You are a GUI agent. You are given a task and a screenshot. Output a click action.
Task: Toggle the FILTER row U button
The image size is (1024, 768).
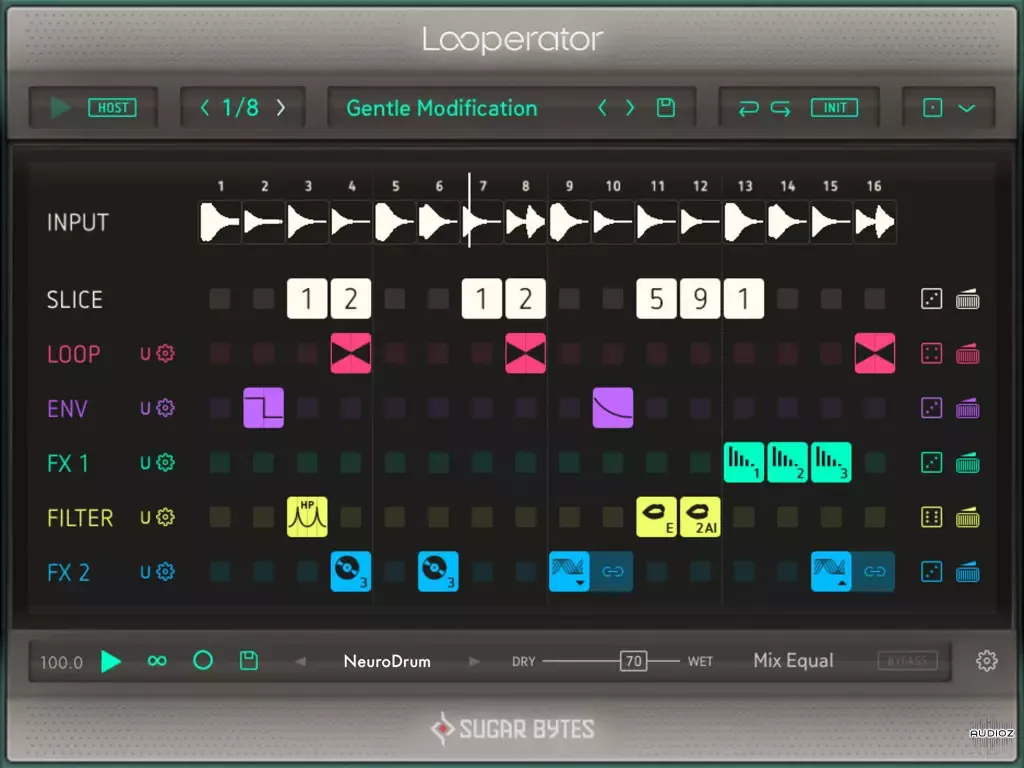pos(145,518)
